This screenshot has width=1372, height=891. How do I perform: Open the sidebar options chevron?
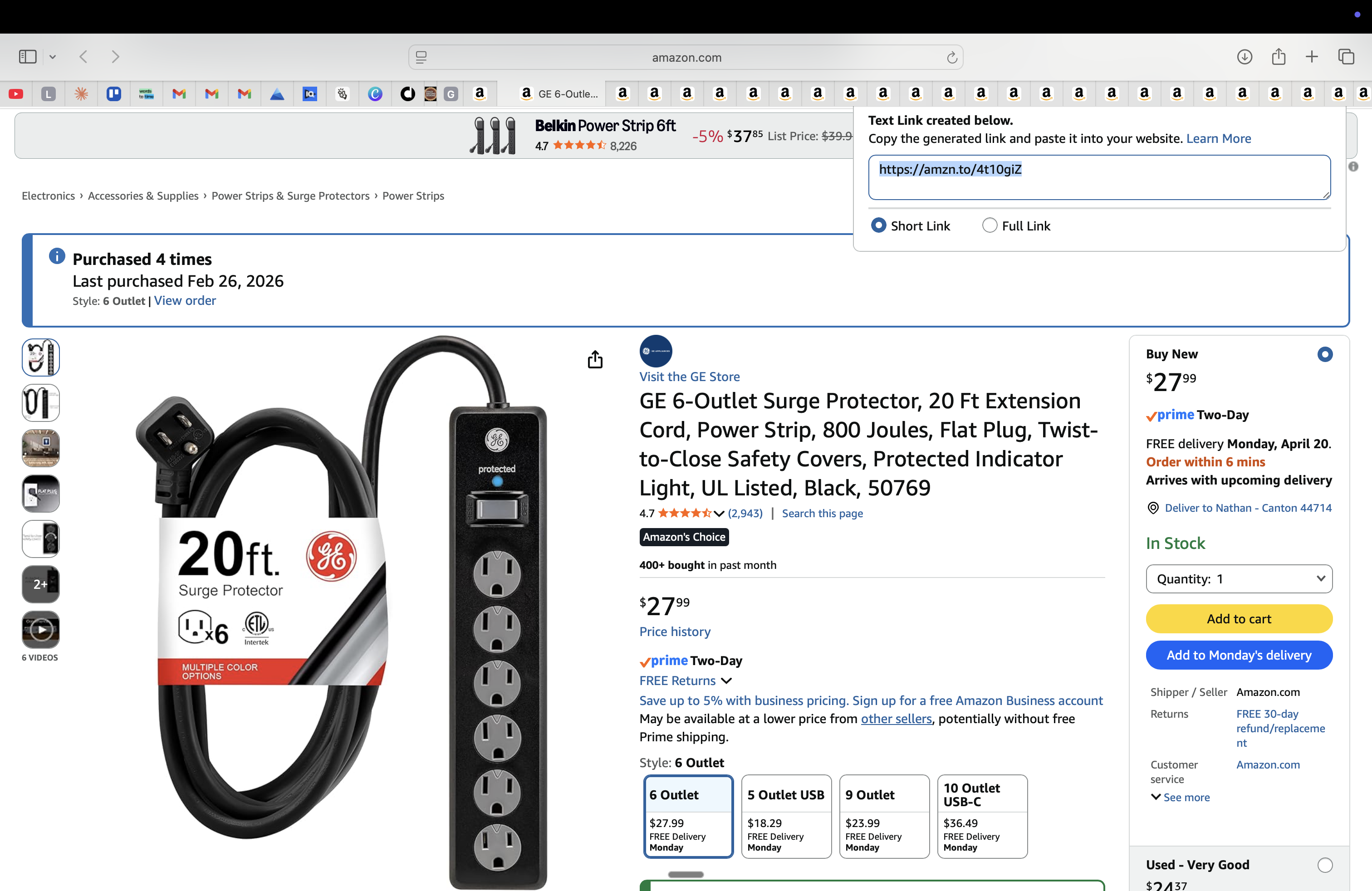(53, 56)
